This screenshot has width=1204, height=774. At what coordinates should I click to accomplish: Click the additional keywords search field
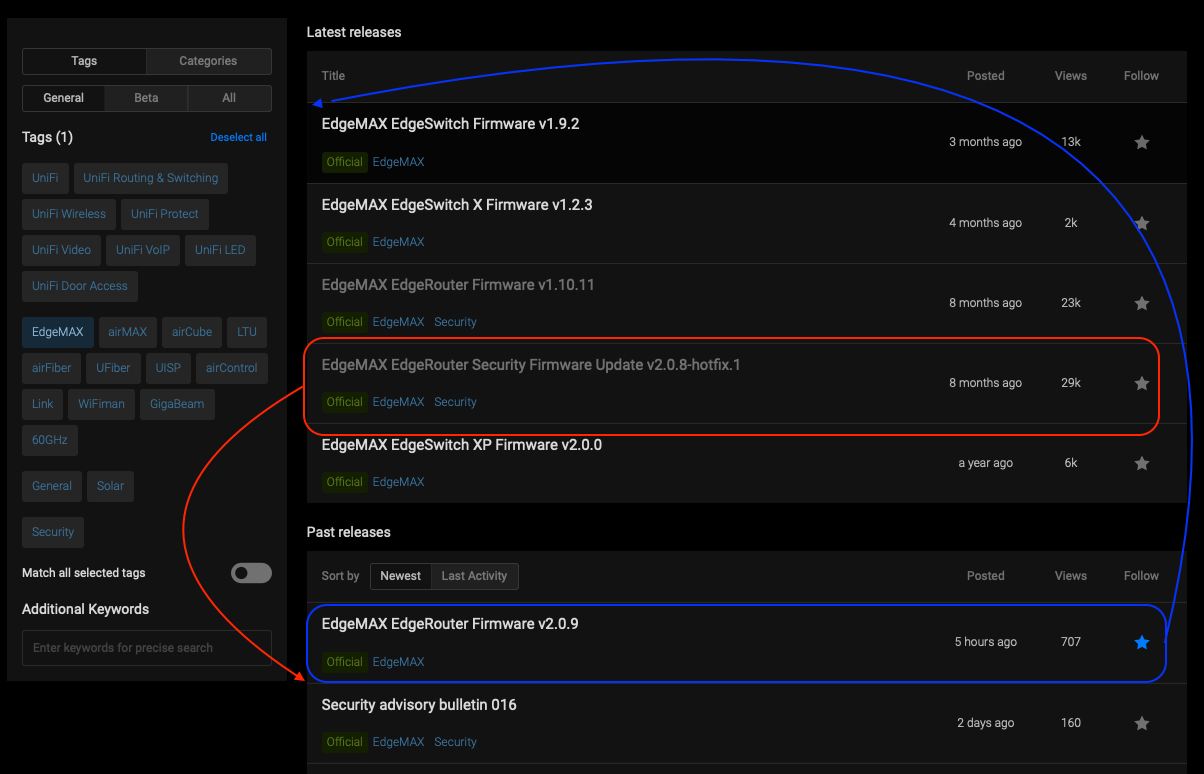(x=146, y=648)
